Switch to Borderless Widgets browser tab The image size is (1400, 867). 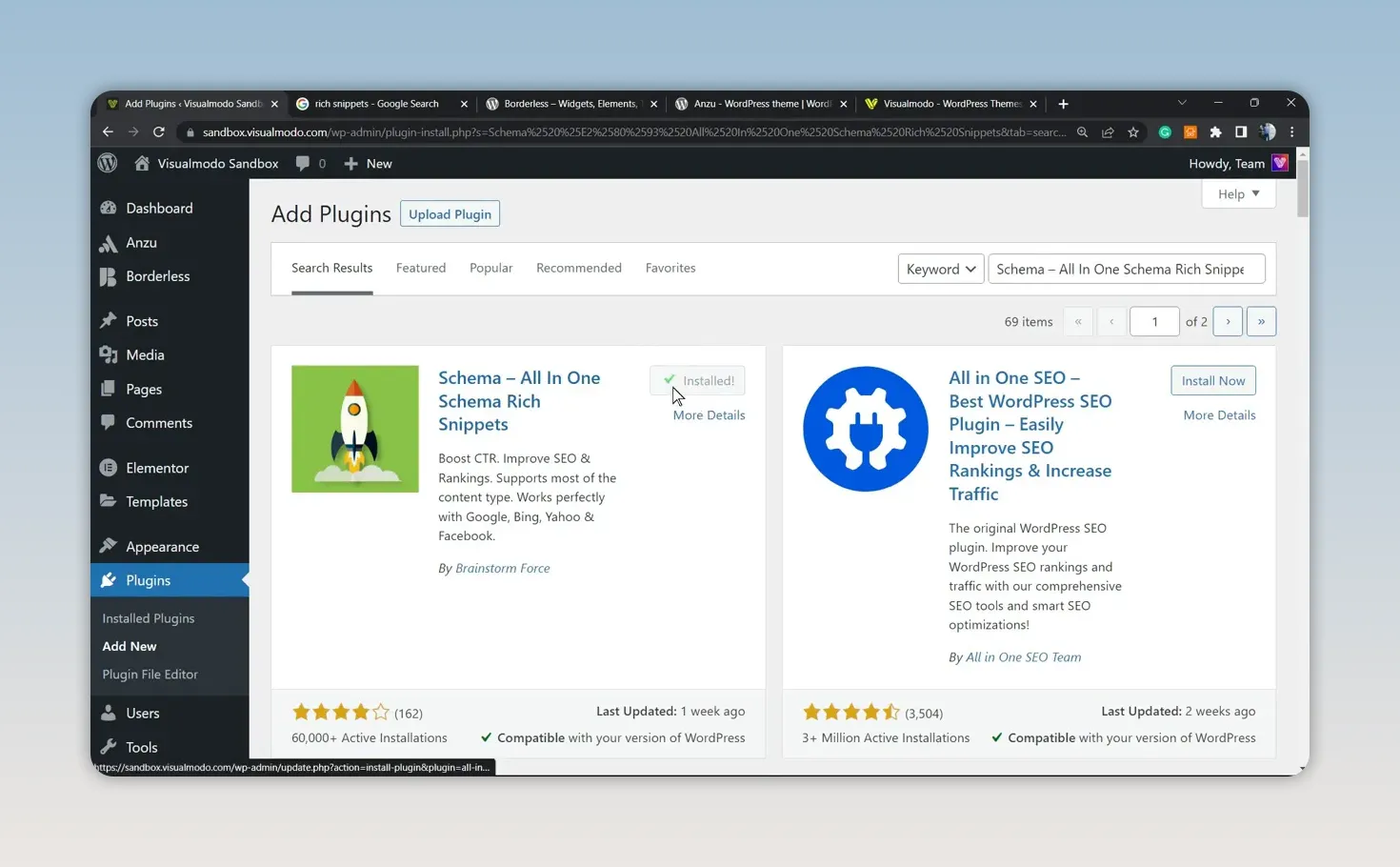[570, 103]
